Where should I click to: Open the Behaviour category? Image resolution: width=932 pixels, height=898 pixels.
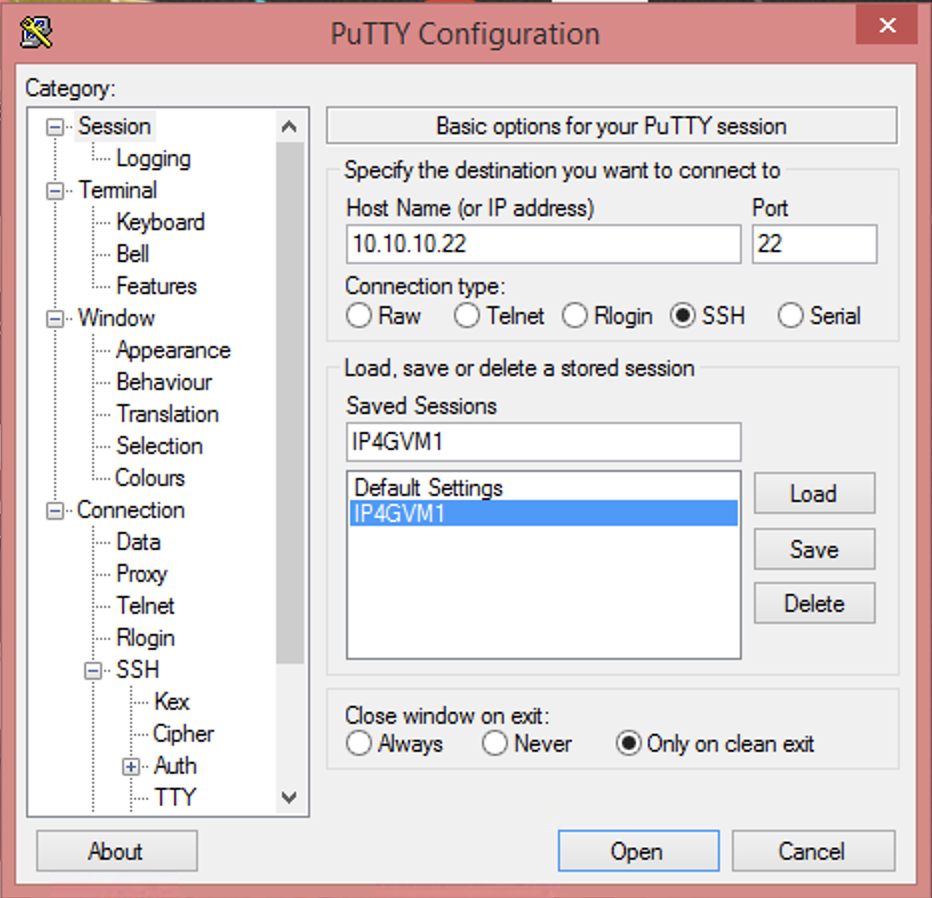[164, 382]
